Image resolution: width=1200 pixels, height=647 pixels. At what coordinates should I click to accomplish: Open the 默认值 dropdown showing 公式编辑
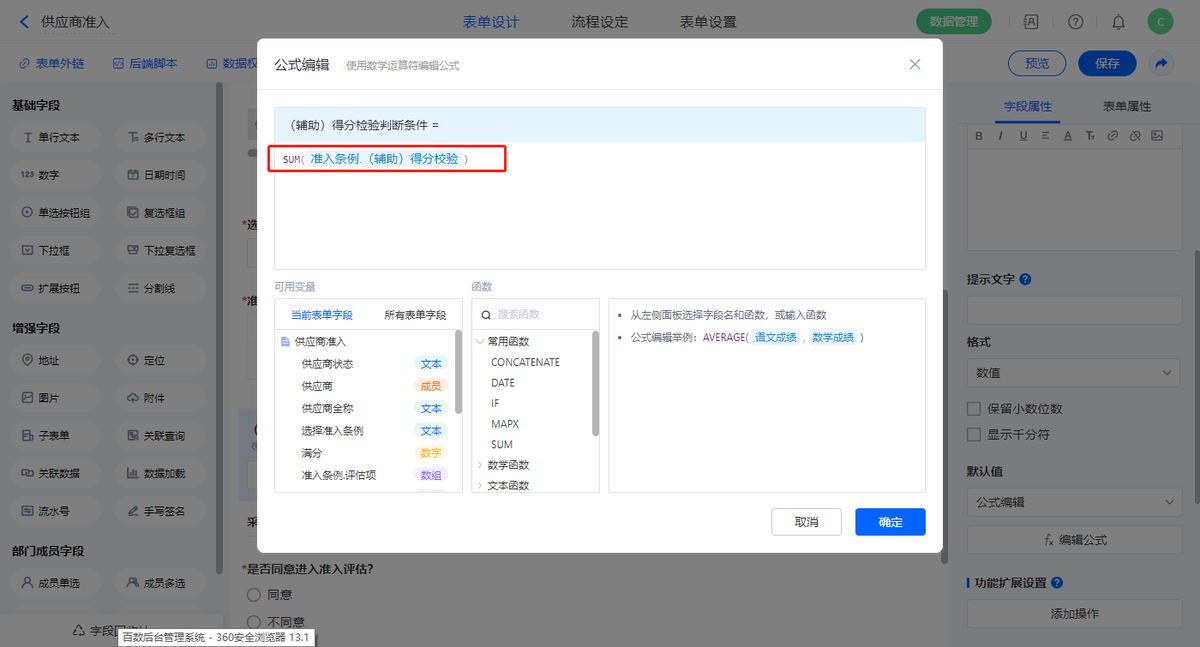tap(1073, 502)
